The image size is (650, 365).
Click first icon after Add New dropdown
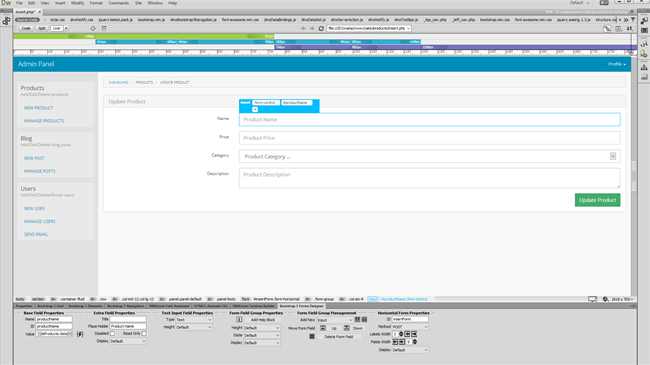tap(357, 320)
